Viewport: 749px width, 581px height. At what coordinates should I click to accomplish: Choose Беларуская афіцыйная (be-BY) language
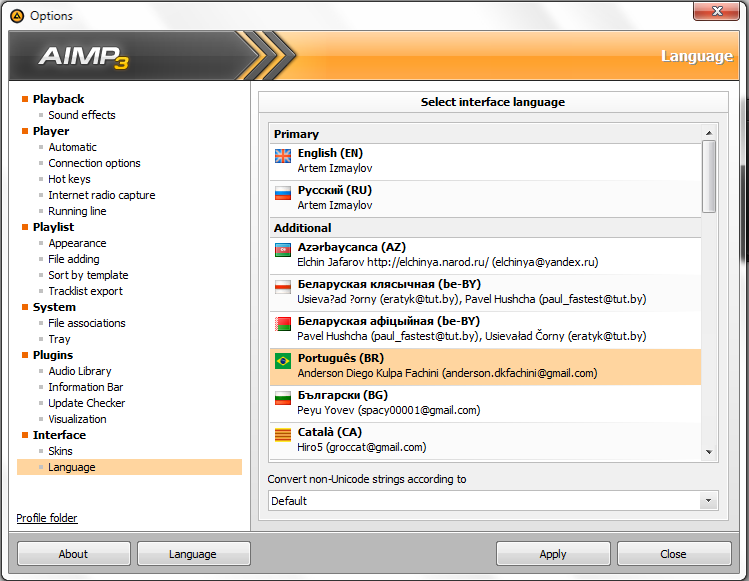pyautogui.click(x=486, y=330)
